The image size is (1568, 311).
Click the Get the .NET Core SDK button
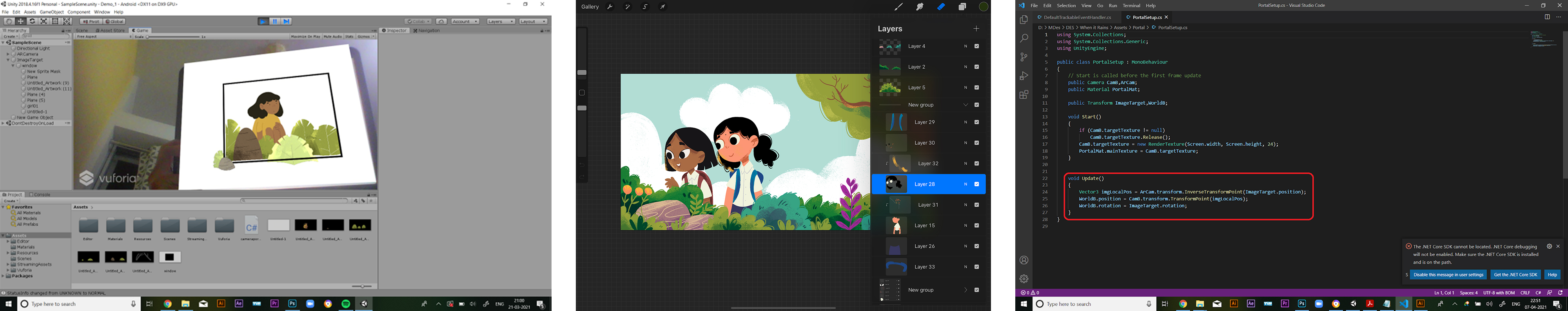[x=1515, y=275]
